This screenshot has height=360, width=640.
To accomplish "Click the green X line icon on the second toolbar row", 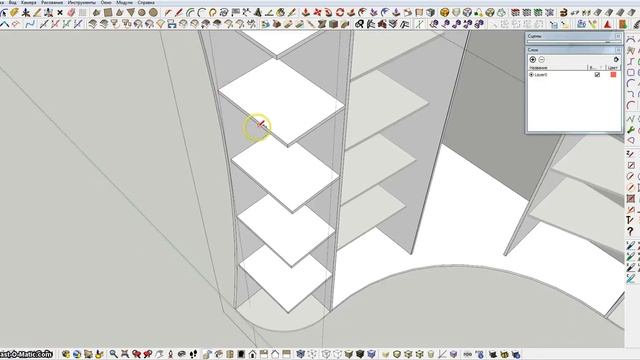I will click(66, 24).
